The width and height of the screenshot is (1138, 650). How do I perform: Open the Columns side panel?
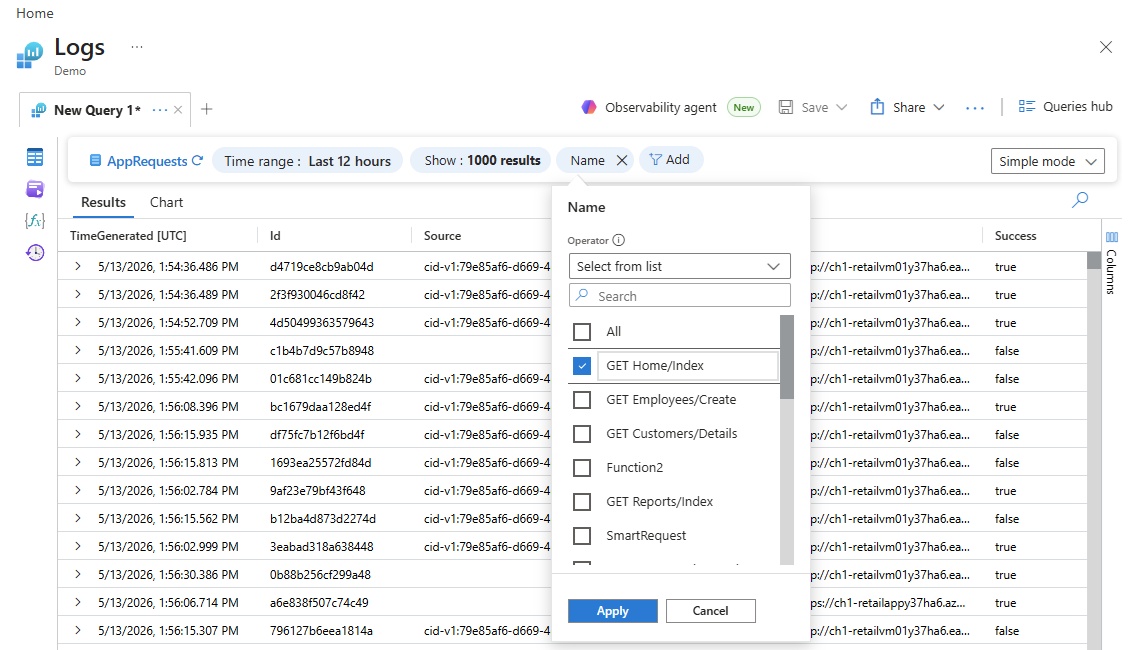1111,263
